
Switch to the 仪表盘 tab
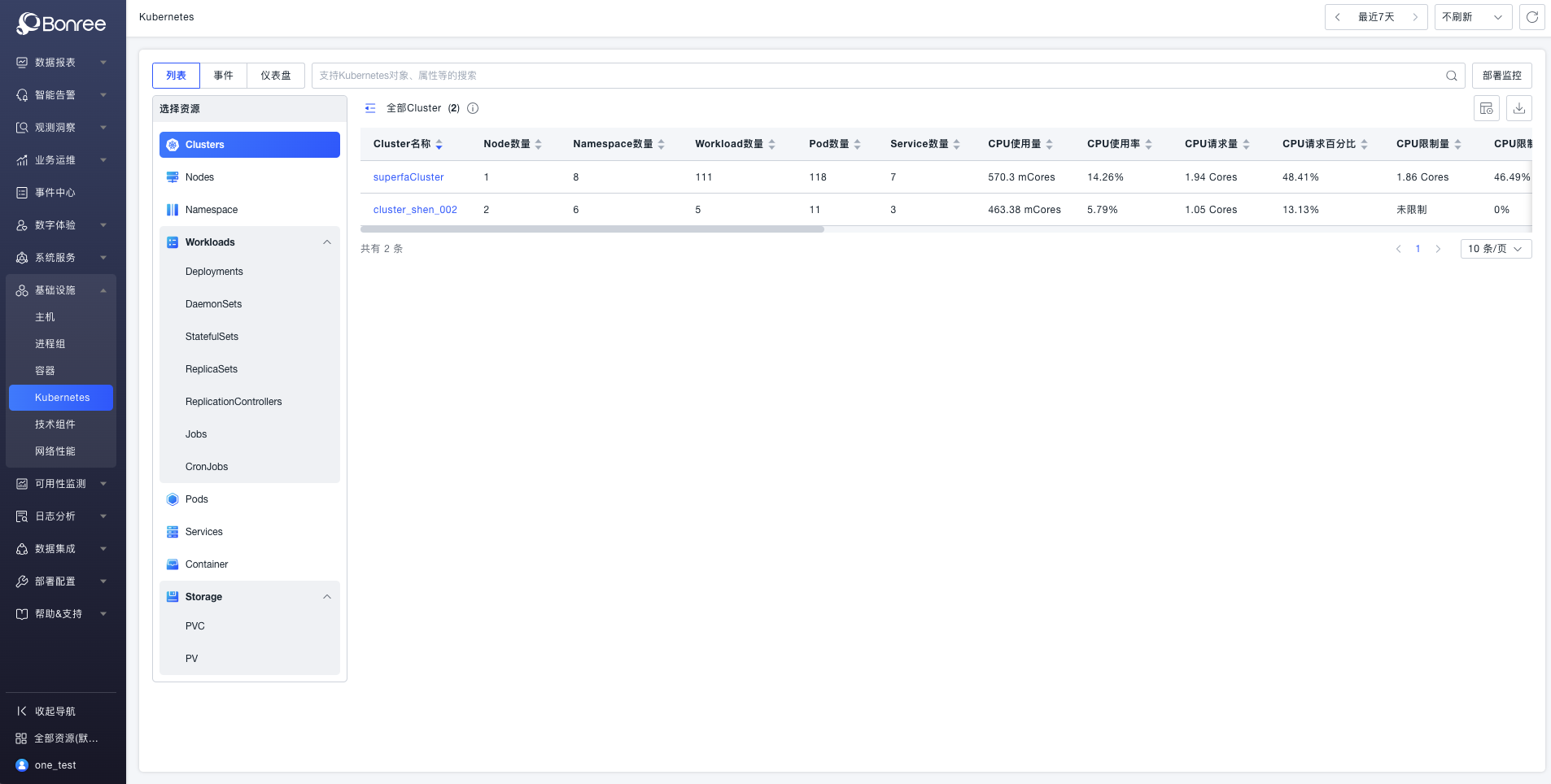[x=275, y=76]
